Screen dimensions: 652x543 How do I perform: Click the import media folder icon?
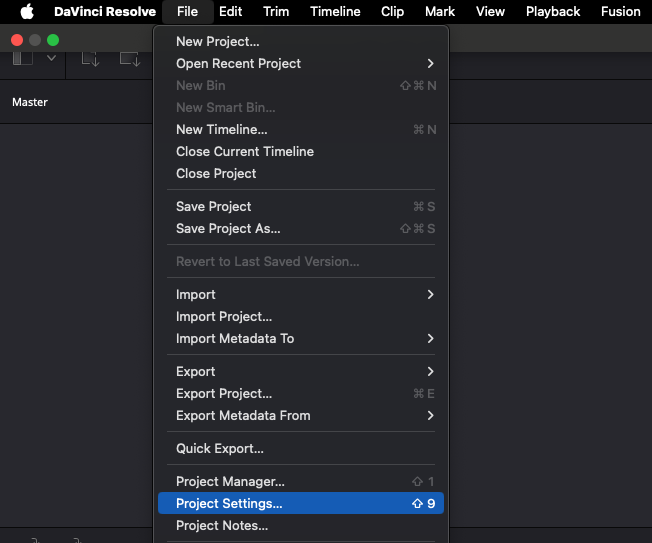point(130,59)
